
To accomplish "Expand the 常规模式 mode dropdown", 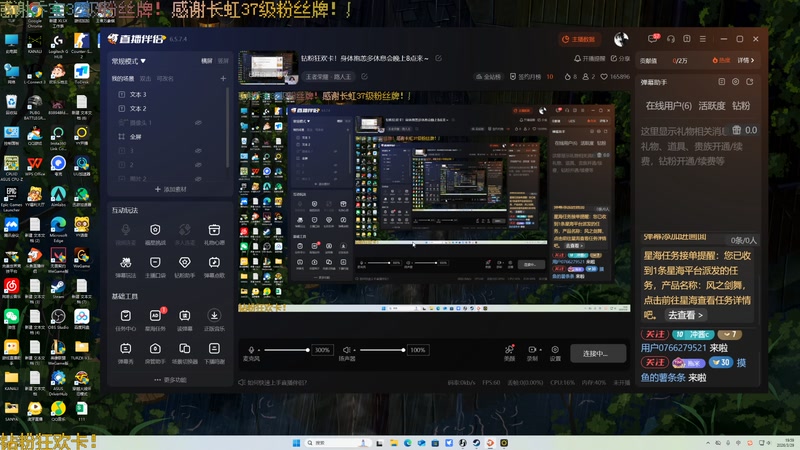I will click(x=129, y=61).
